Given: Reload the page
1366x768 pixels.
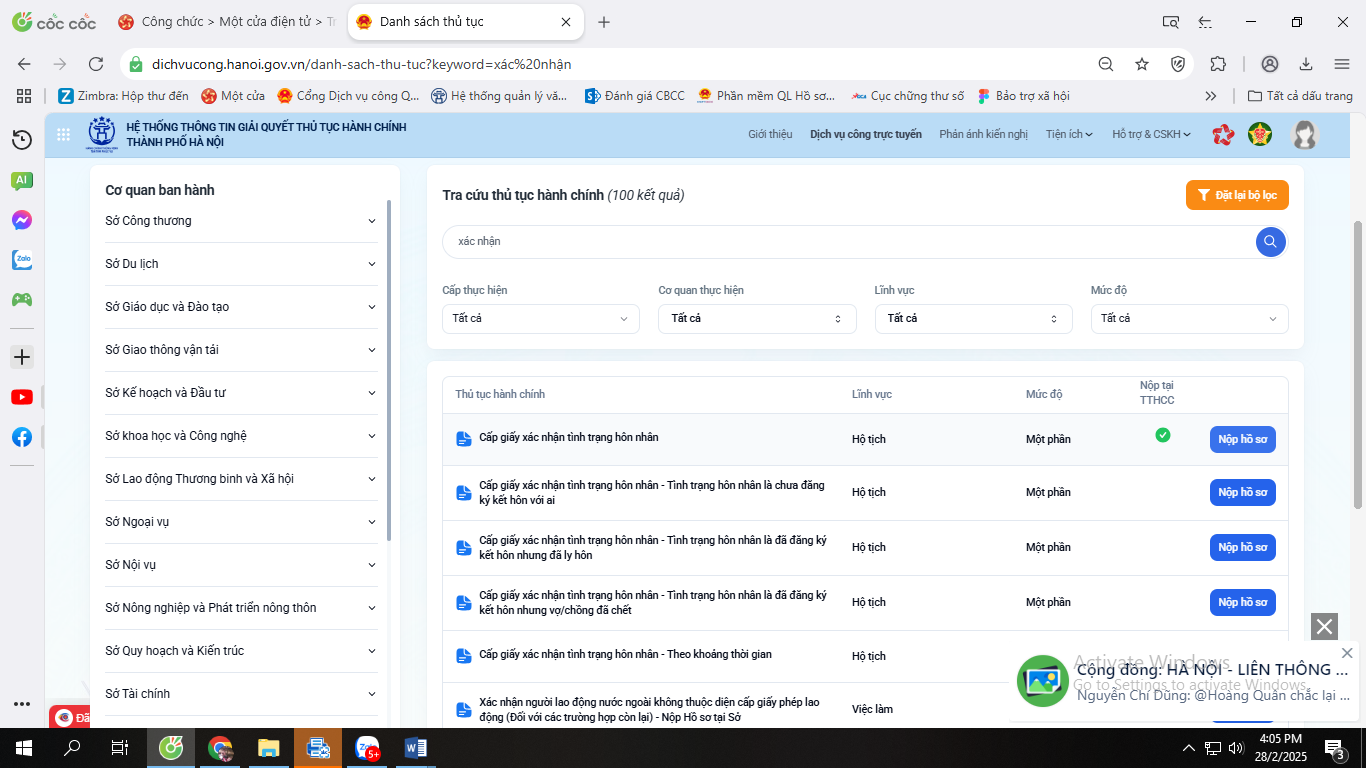Looking at the screenshot, I should click(x=96, y=64).
